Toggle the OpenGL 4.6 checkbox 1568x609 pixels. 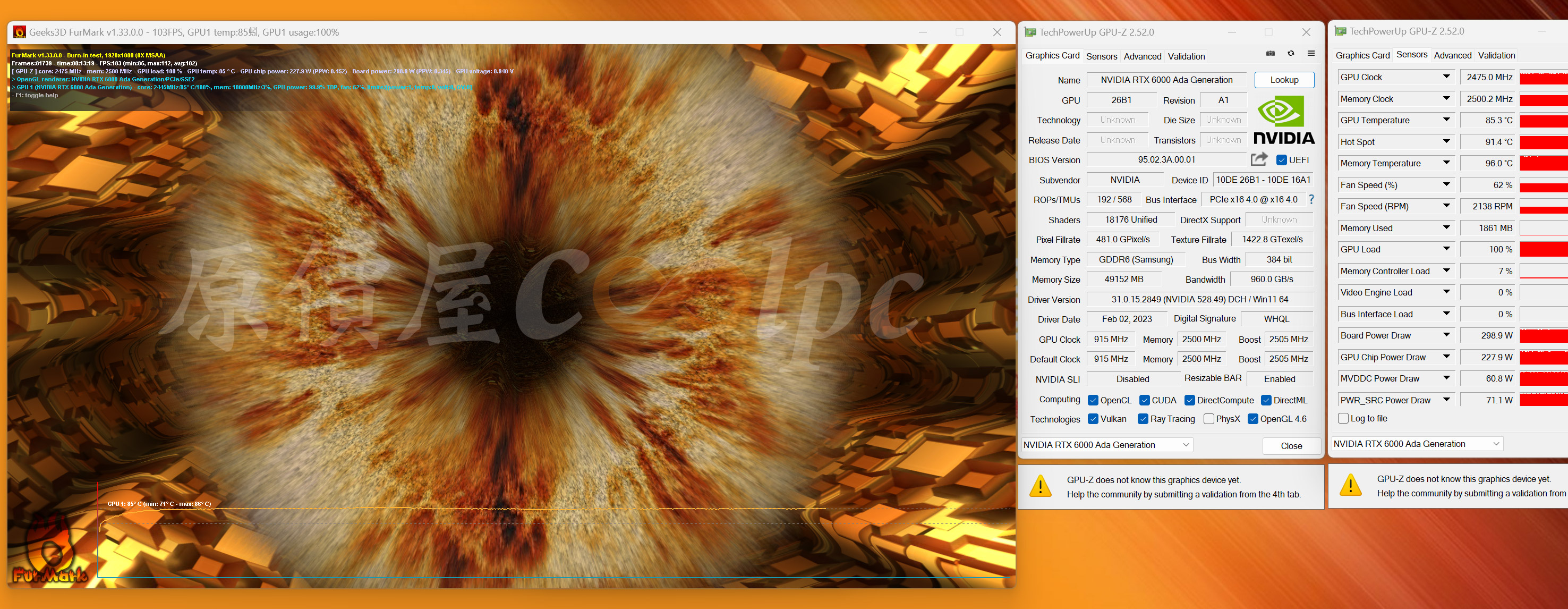coord(1252,419)
